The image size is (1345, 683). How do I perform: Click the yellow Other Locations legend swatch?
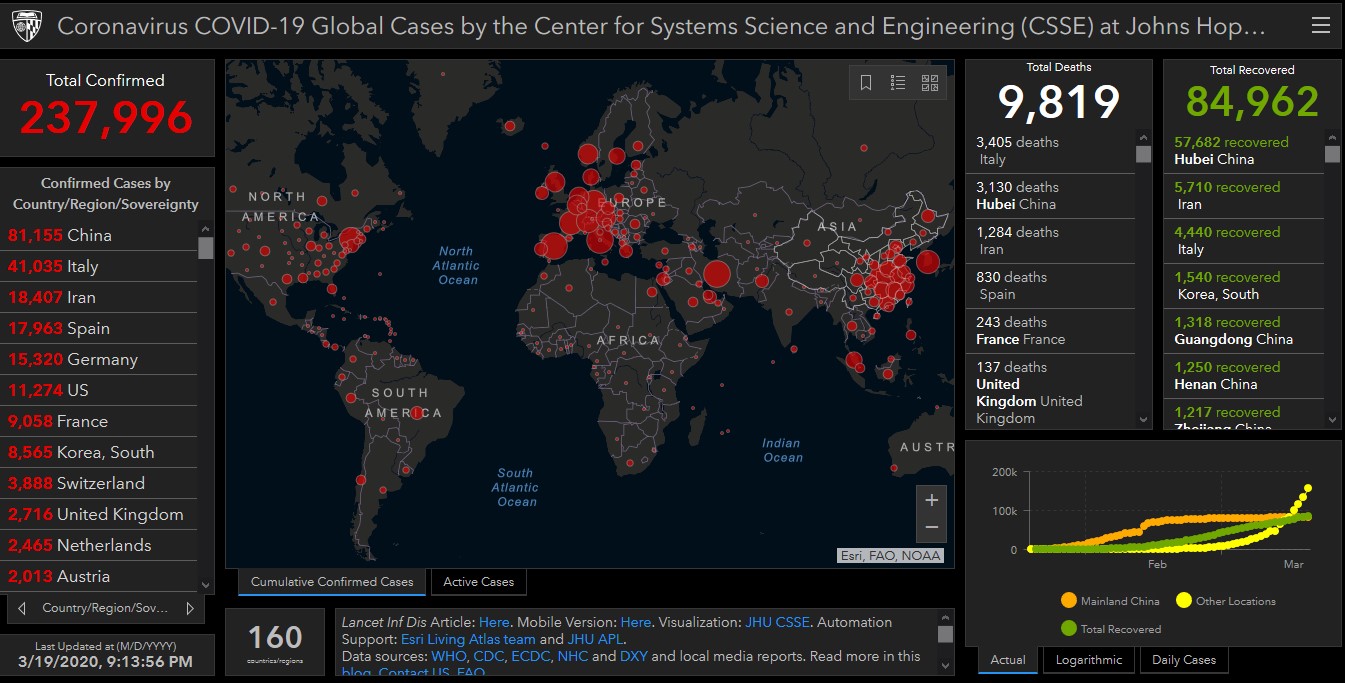(x=1184, y=601)
